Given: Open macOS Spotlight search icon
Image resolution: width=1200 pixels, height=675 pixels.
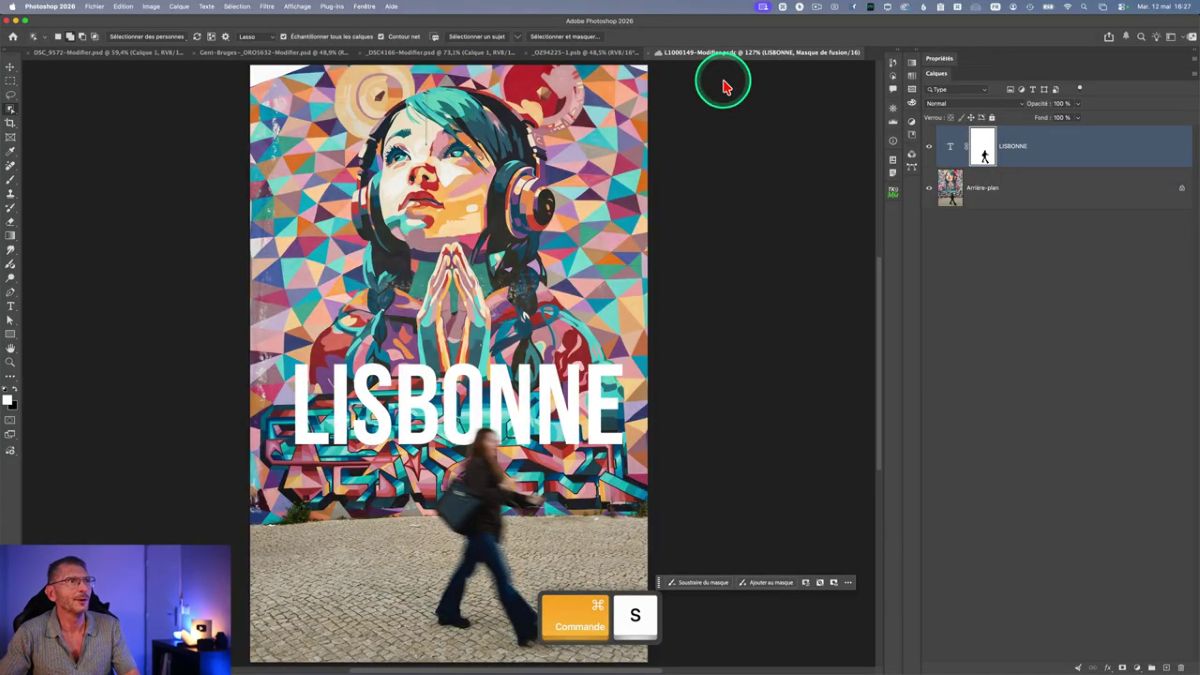Looking at the screenshot, I should click(x=1084, y=6).
